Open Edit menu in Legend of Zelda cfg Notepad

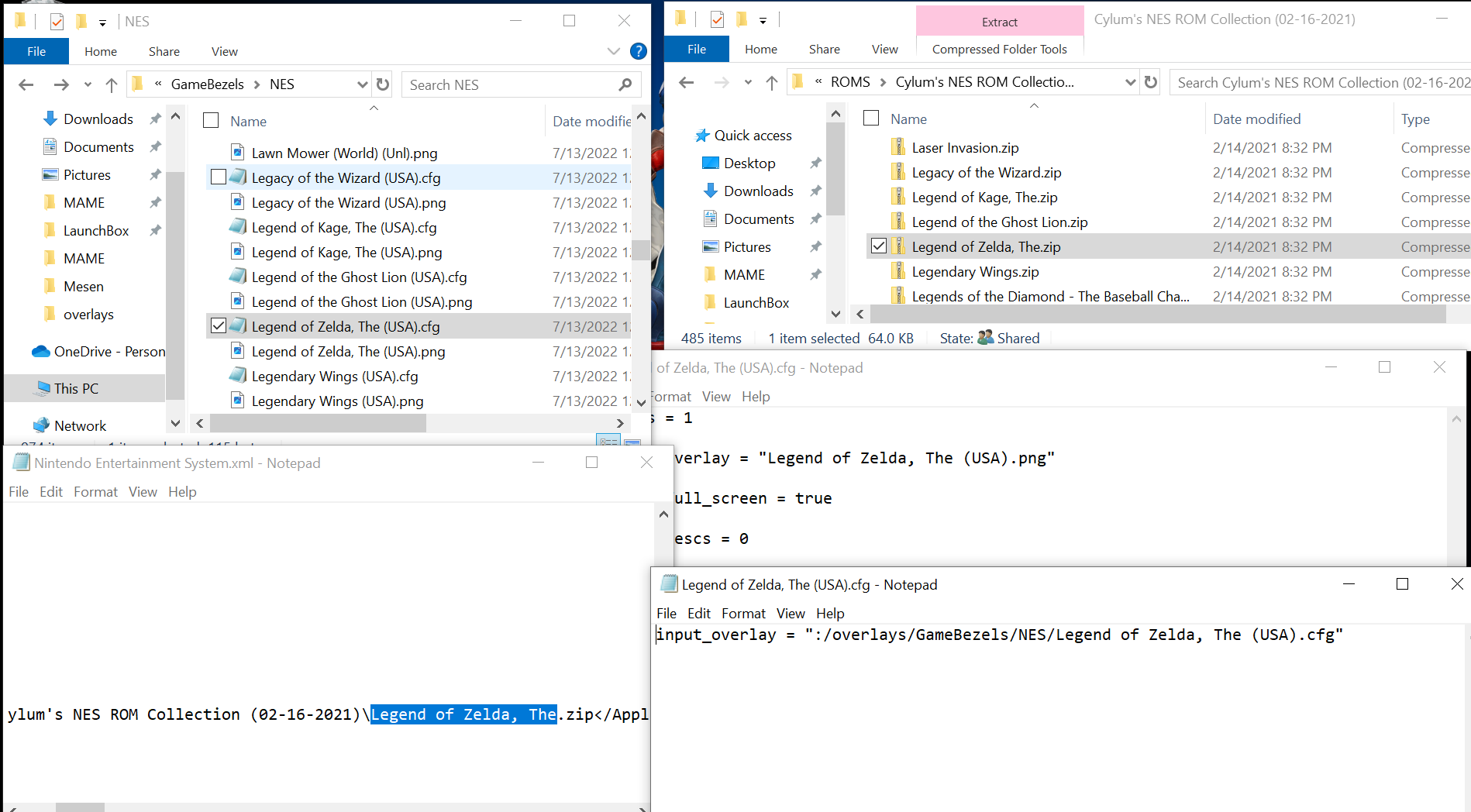point(698,614)
